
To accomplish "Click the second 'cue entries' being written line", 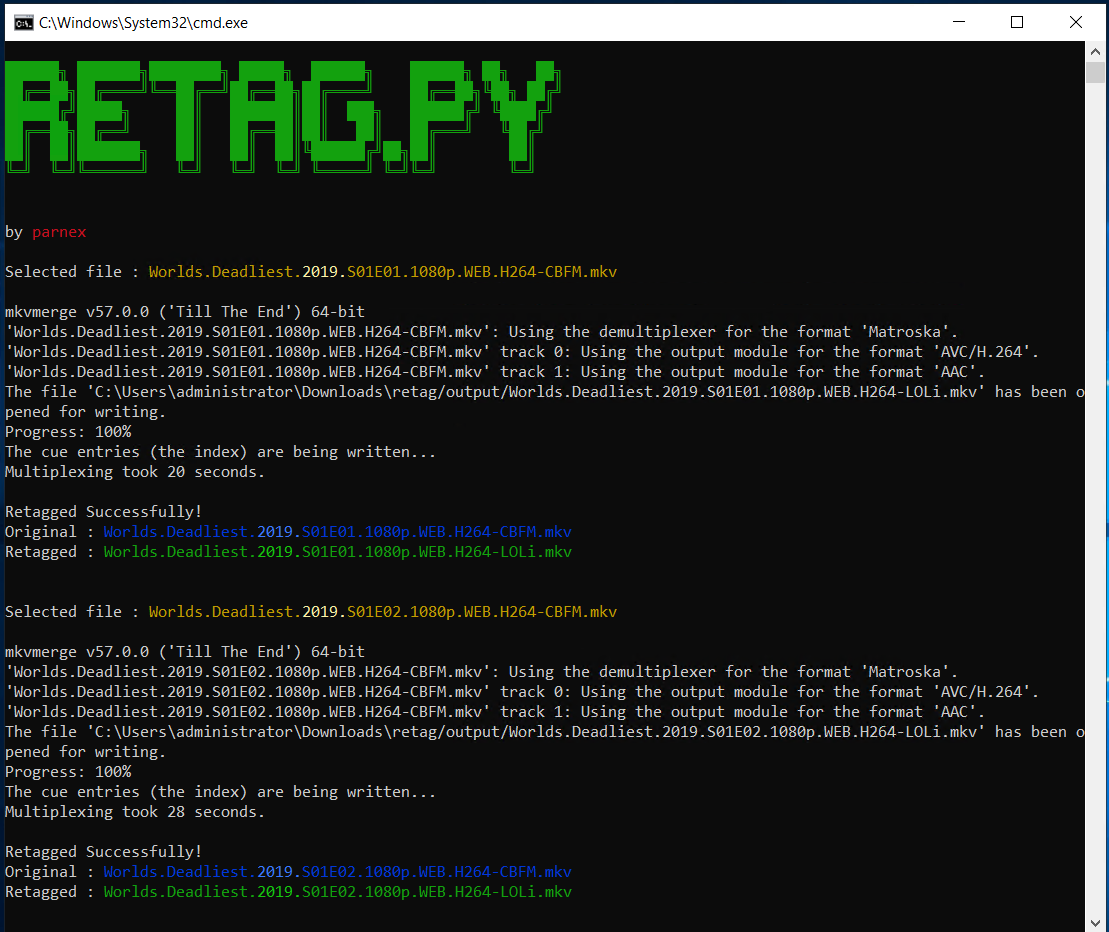I will point(221,792).
